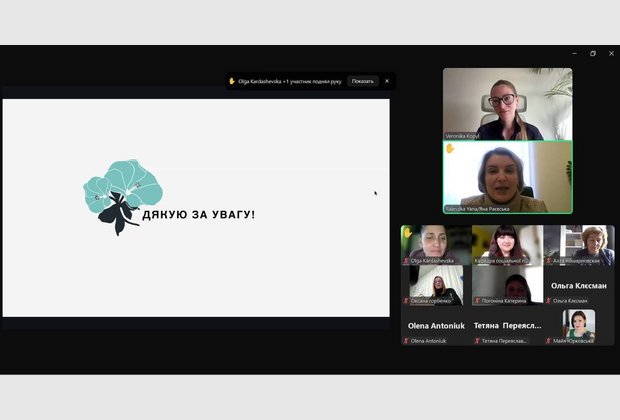This screenshot has height=420, width=620.
Task: Select Майя Юрковська's video tile
Action: pos(579,327)
